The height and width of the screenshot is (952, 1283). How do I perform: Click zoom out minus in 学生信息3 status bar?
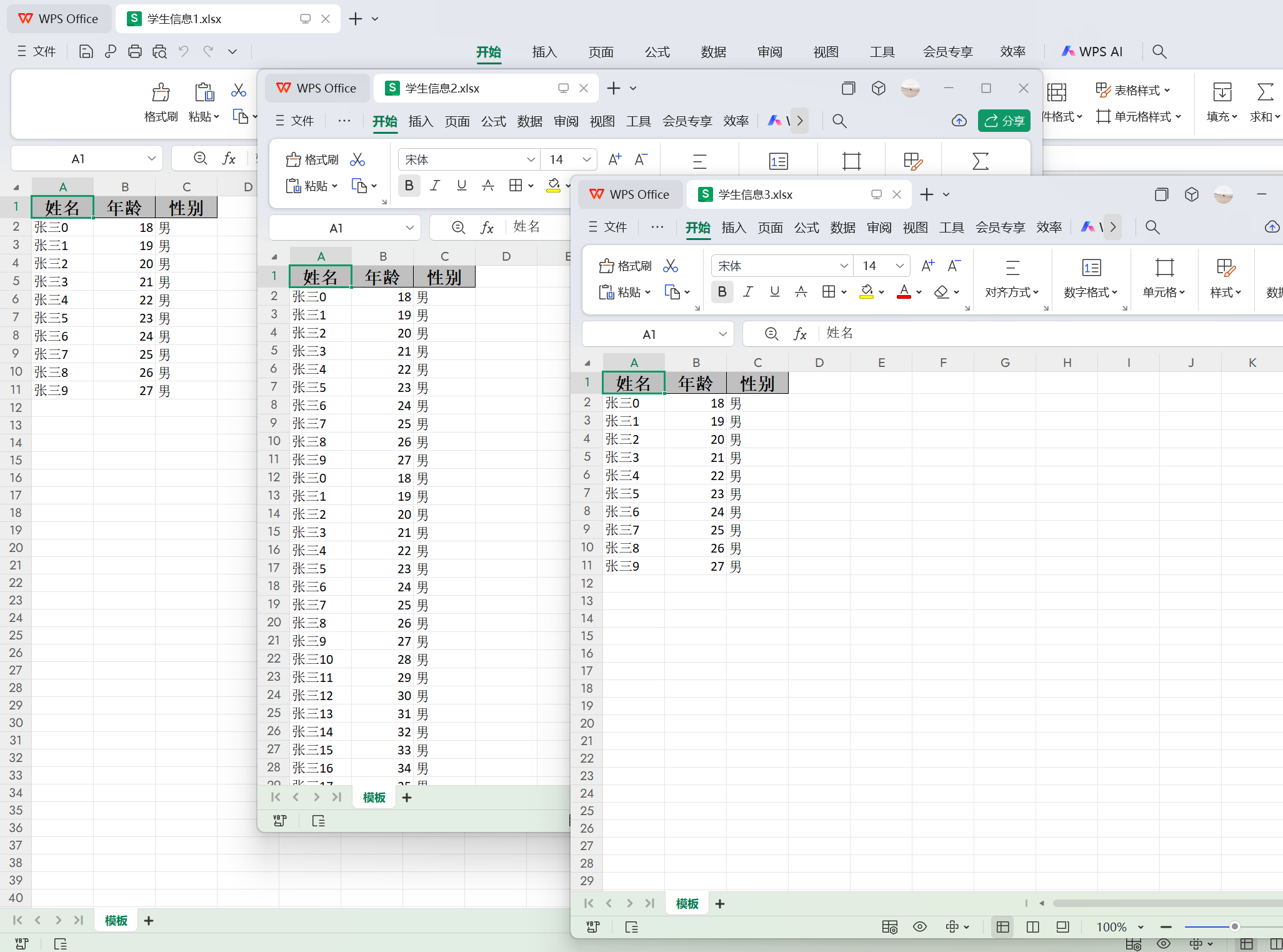tap(1166, 927)
